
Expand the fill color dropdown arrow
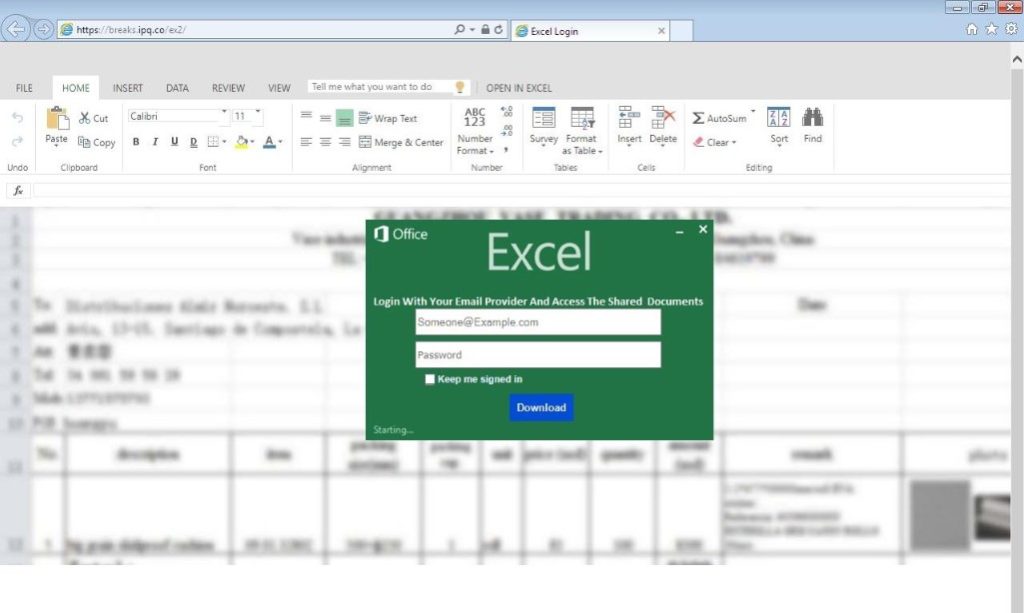[252, 142]
